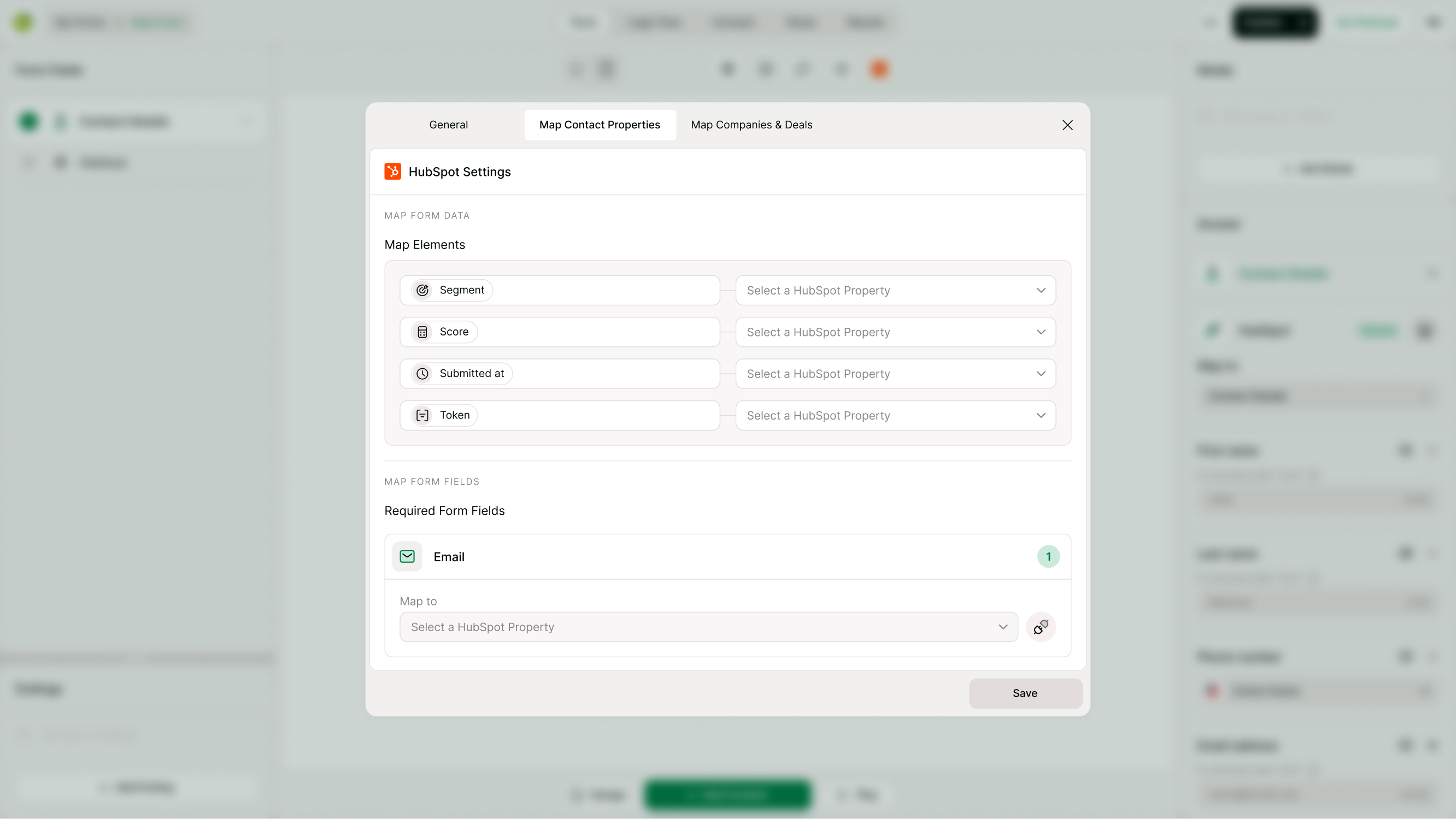This screenshot has width=1456, height=819.
Task: Click the Token form icon
Action: (x=422, y=415)
